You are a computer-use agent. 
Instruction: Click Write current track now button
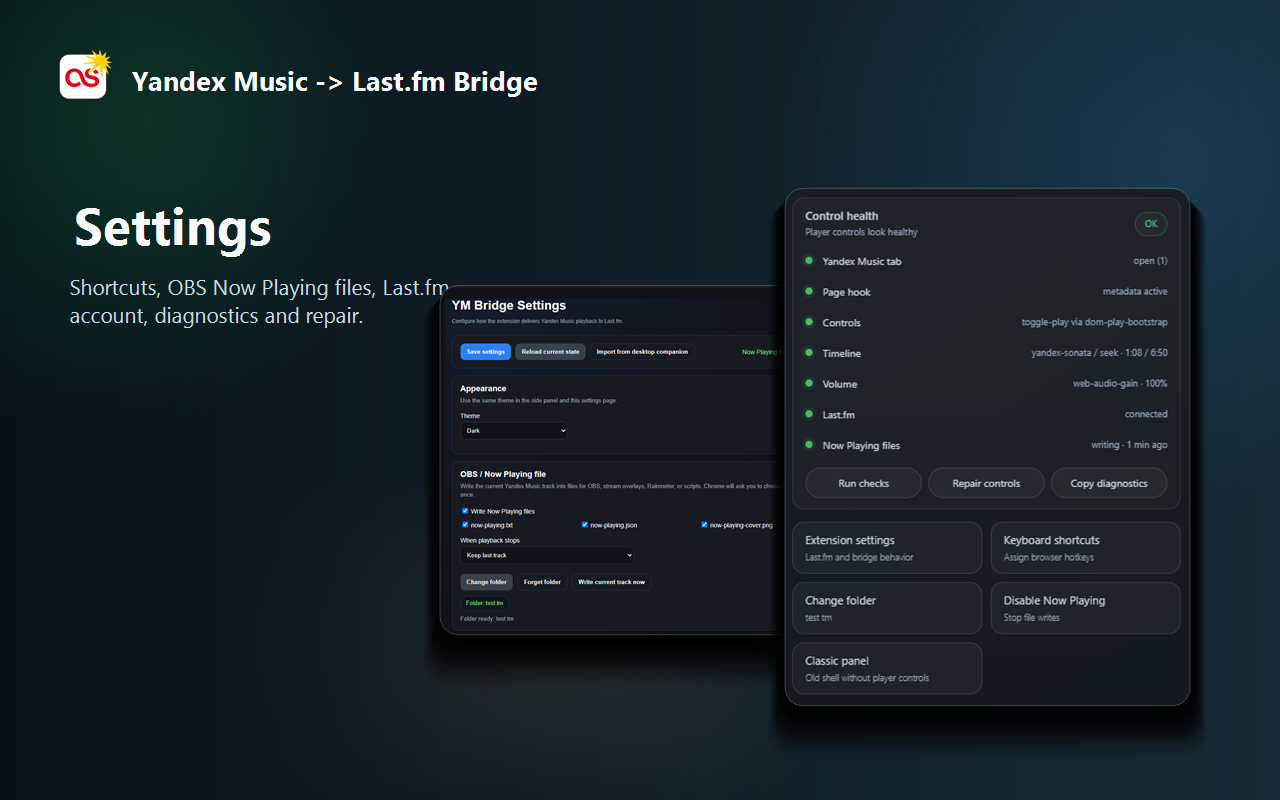pyautogui.click(x=611, y=582)
